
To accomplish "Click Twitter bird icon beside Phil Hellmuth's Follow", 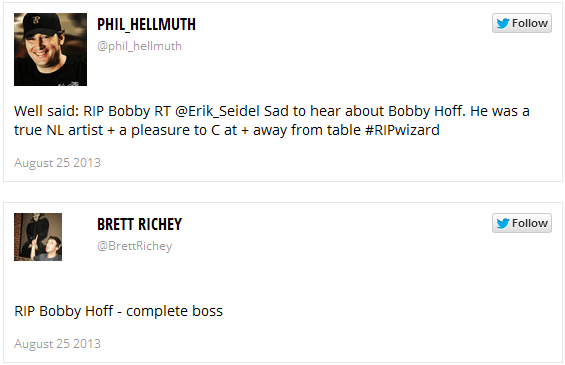I will click(503, 23).
